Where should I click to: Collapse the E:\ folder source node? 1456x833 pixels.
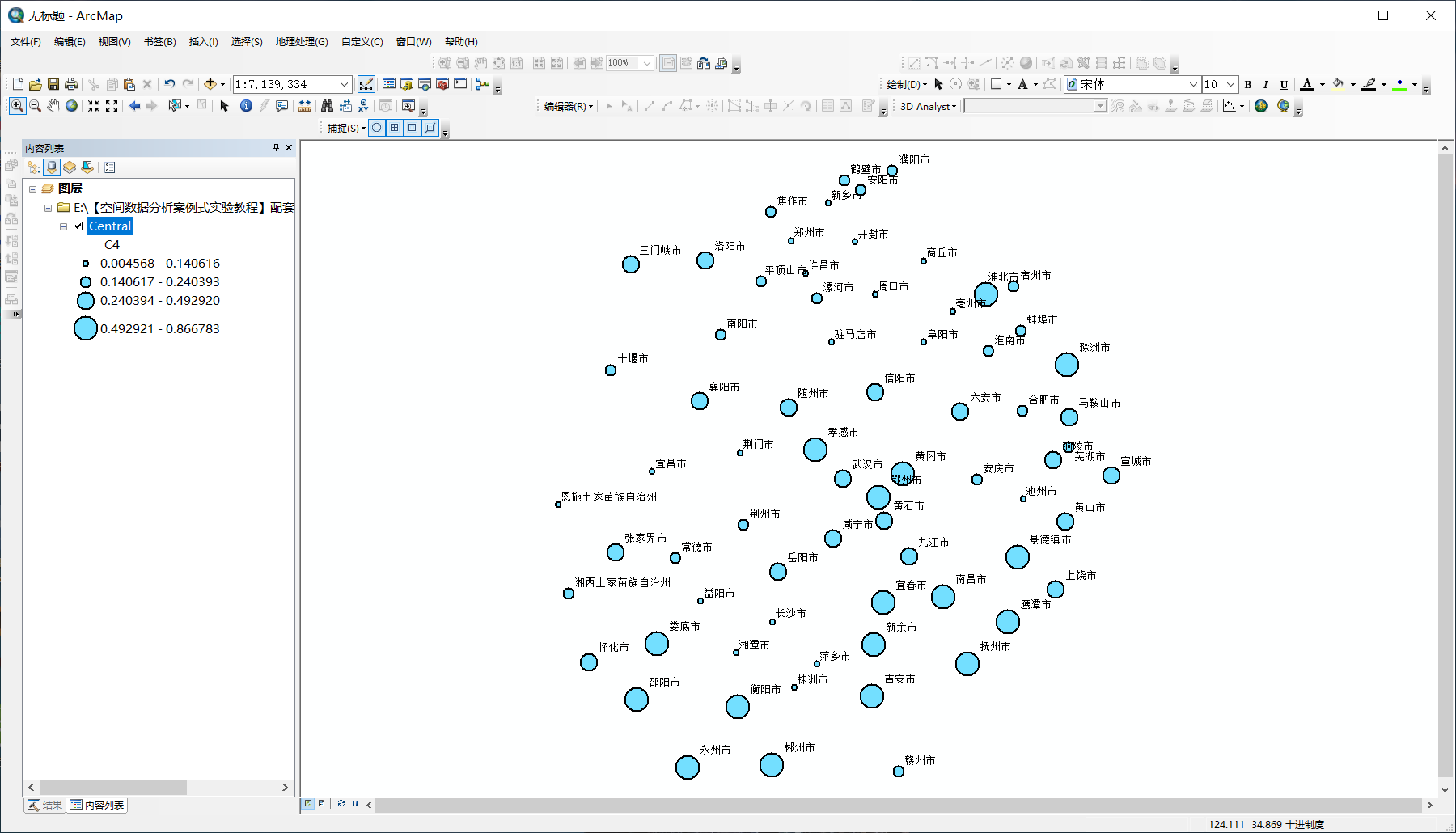click(49, 208)
